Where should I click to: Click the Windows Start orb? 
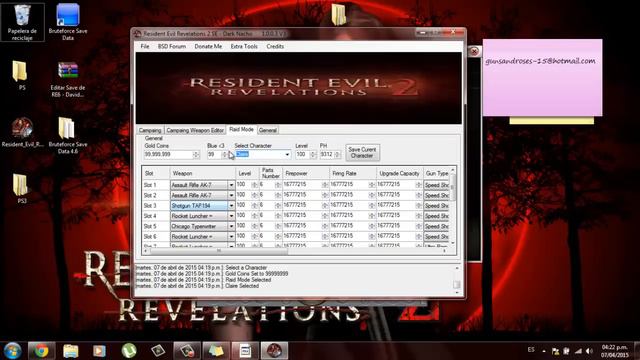click(x=13, y=351)
